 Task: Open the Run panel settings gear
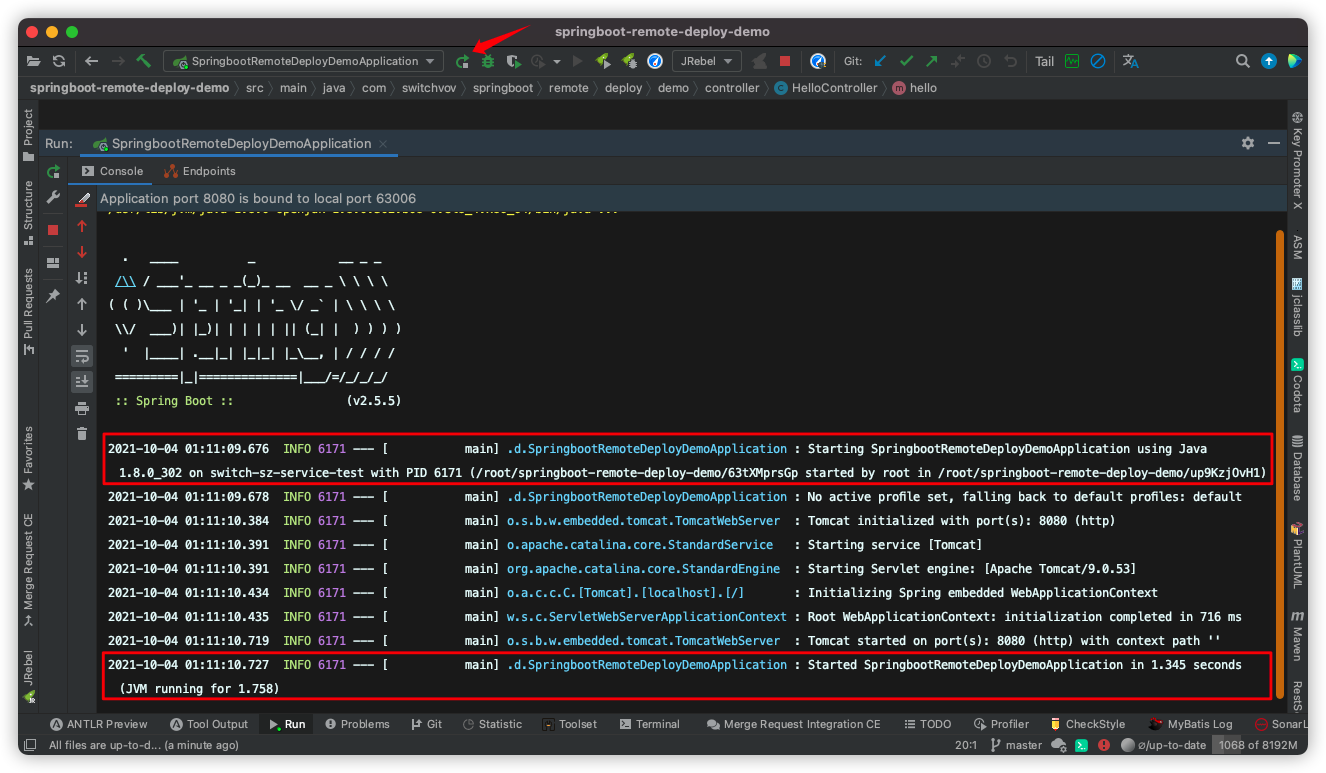pyautogui.click(x=1247, y=143)
